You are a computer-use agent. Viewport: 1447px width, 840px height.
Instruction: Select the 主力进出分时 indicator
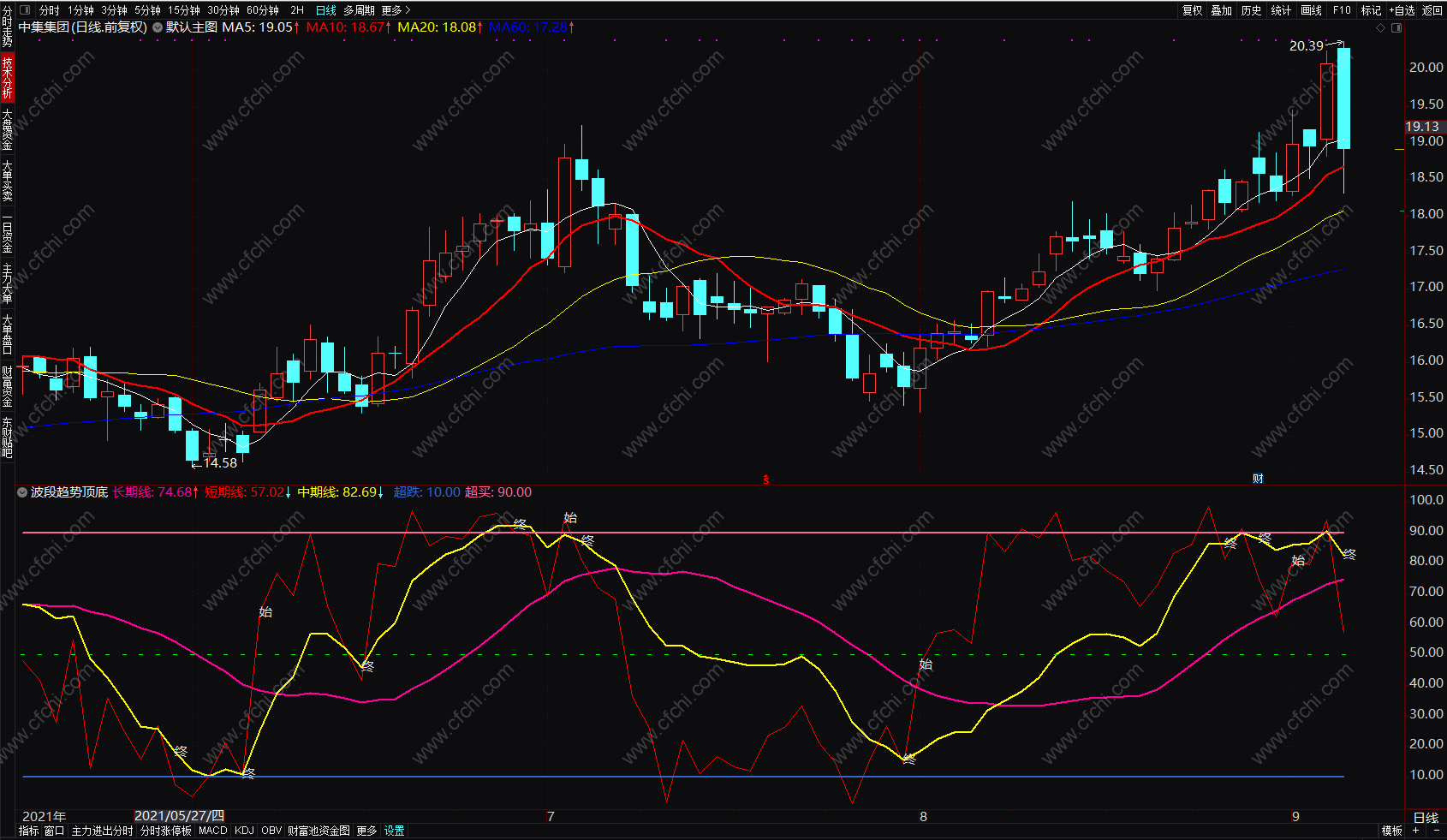(x=102, y=831)
